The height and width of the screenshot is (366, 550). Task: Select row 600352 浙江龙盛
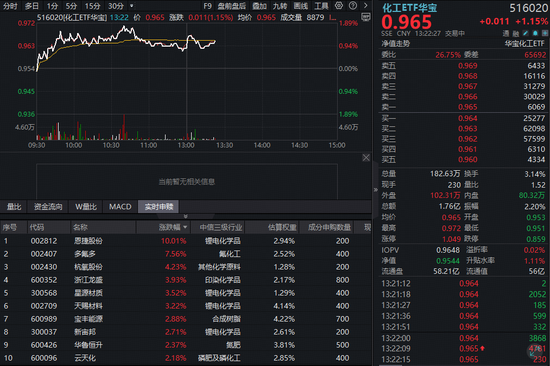click(186, 280)
